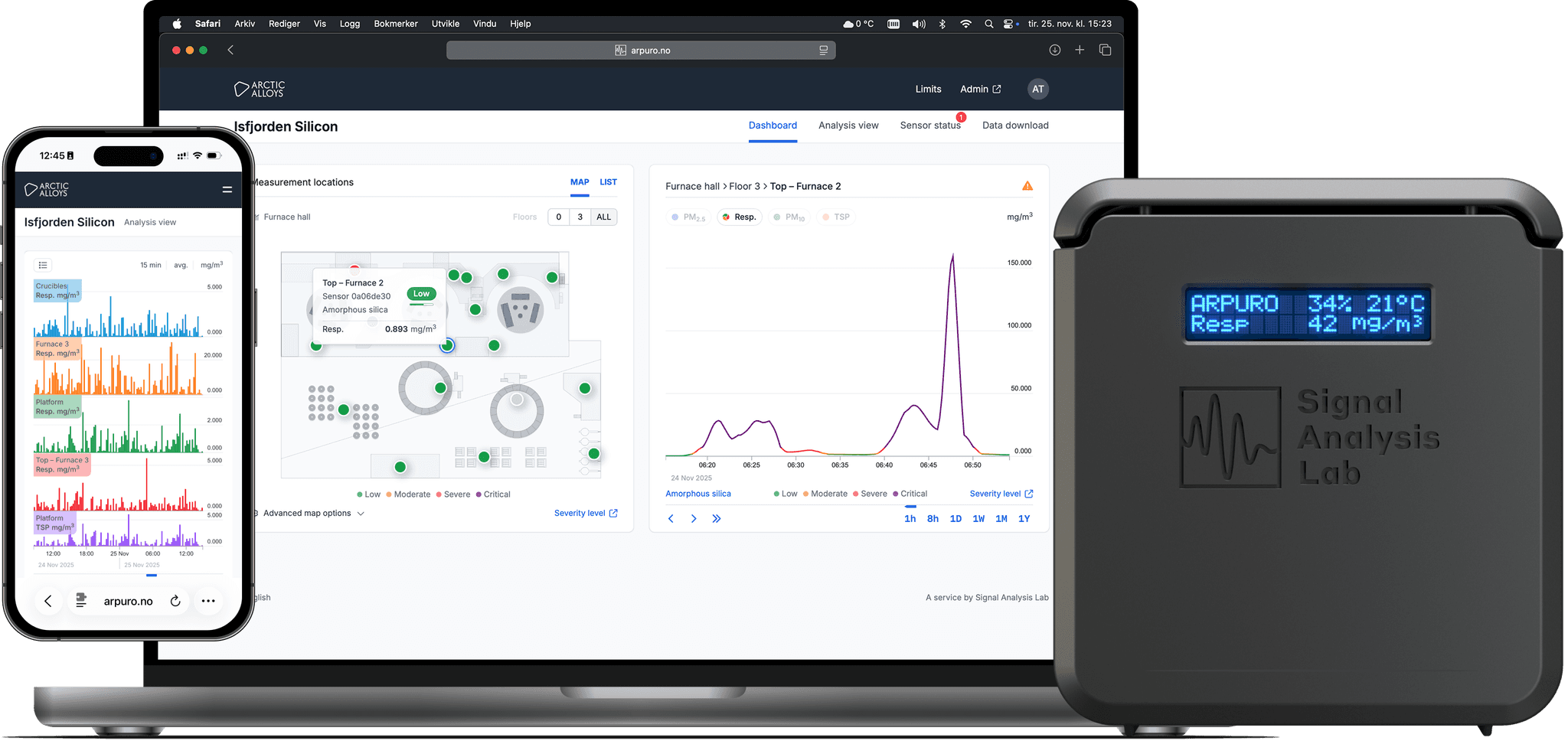Open the Sensor status tab
This screenshot has height=744, width=1568.
pyautogui.click(x=930, y=126)
